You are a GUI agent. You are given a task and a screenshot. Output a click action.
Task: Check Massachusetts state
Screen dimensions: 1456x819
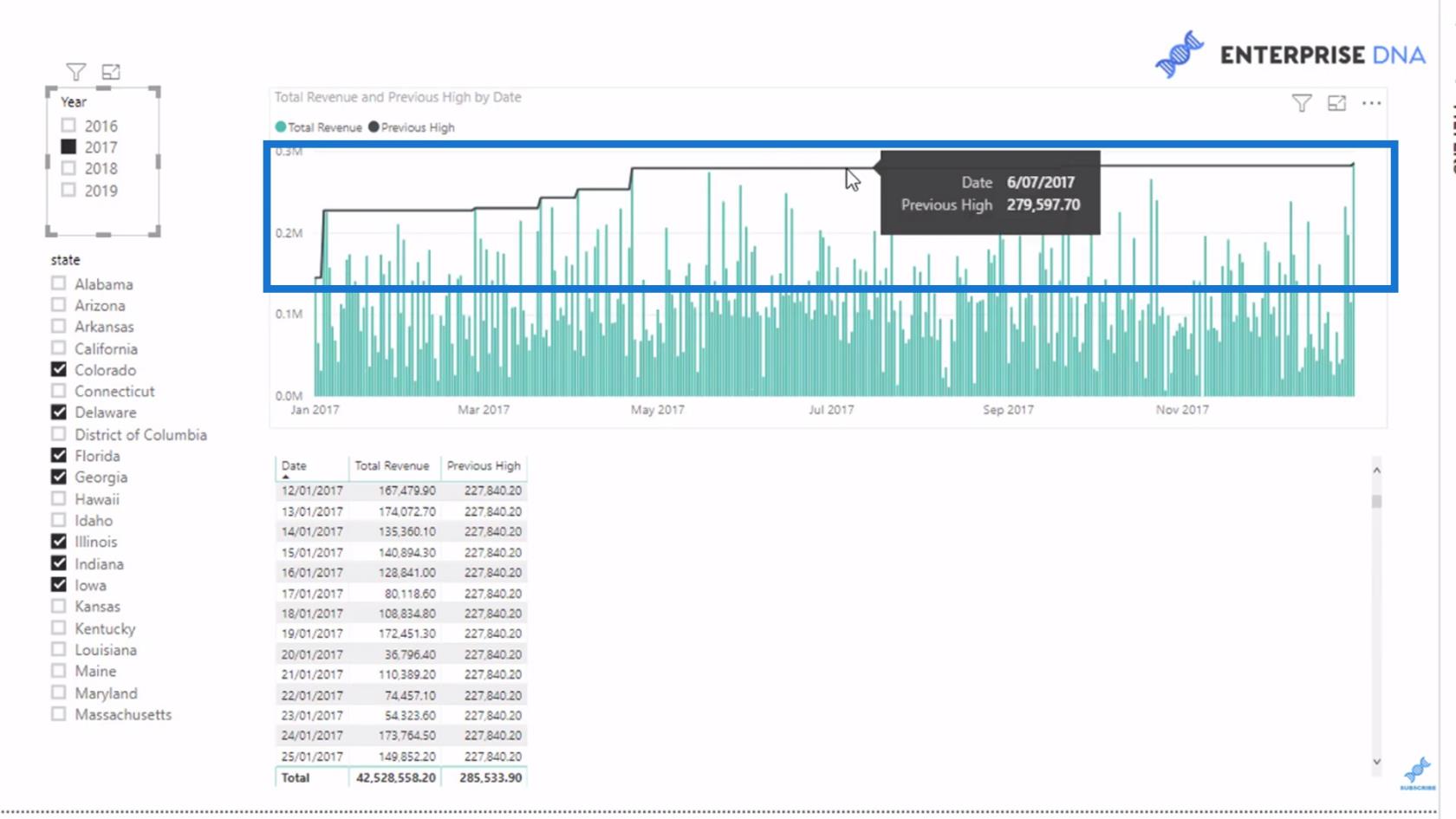point(58,714)
